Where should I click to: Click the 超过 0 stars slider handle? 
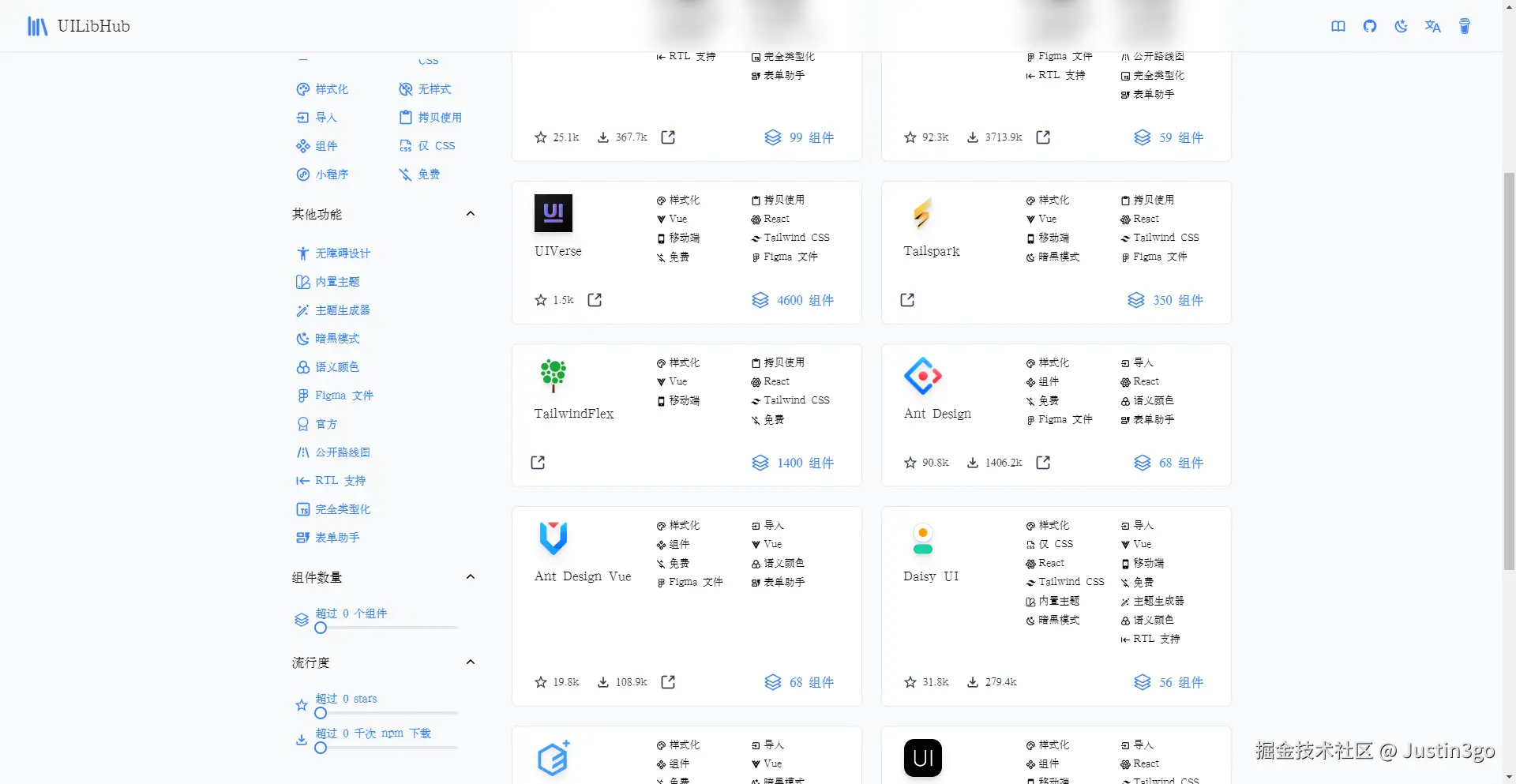coord(321,713)
